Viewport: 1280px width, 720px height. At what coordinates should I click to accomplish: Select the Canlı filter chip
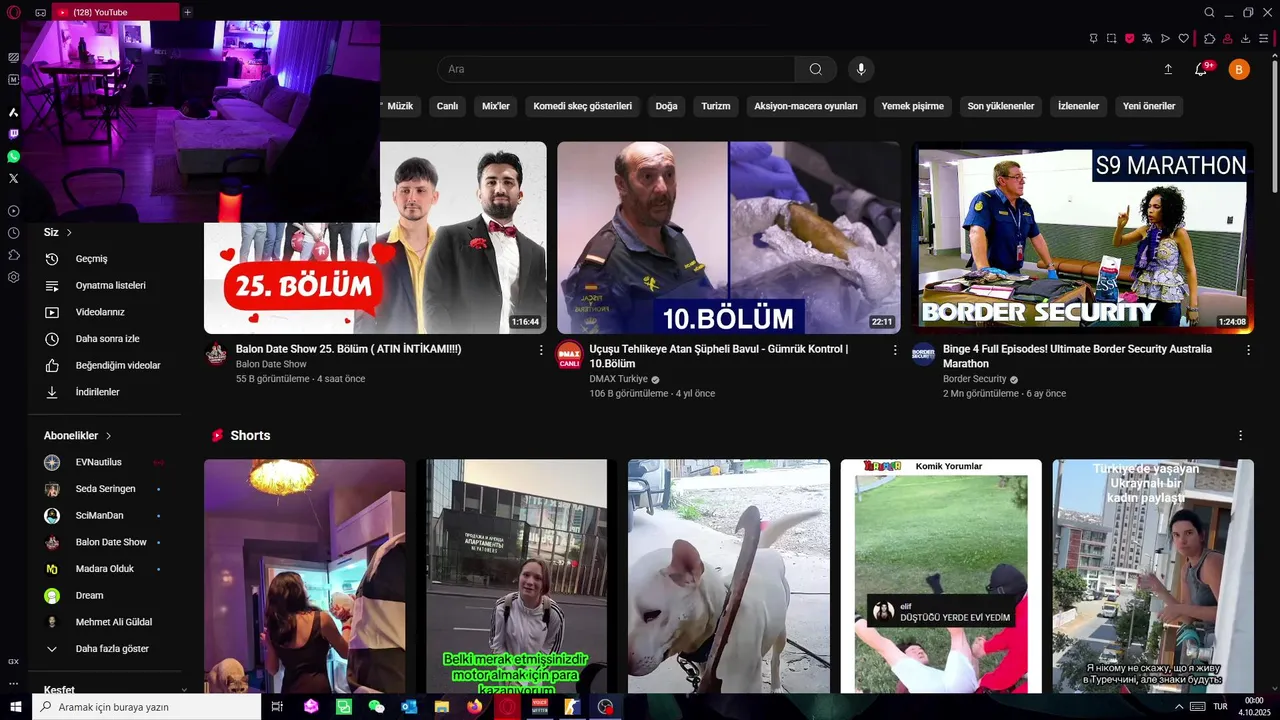point(447,106)
